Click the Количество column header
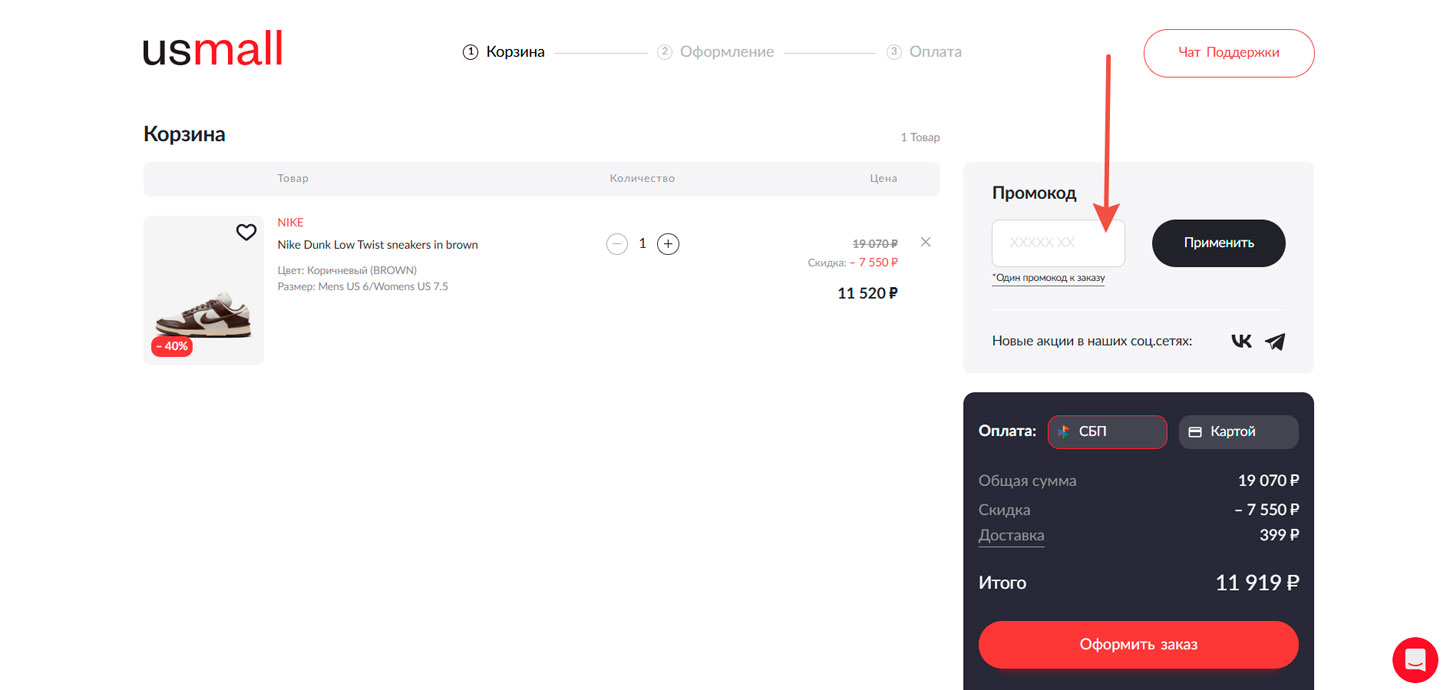The width and height of the screenshot is (1450, 690). (x=642, y=179)
